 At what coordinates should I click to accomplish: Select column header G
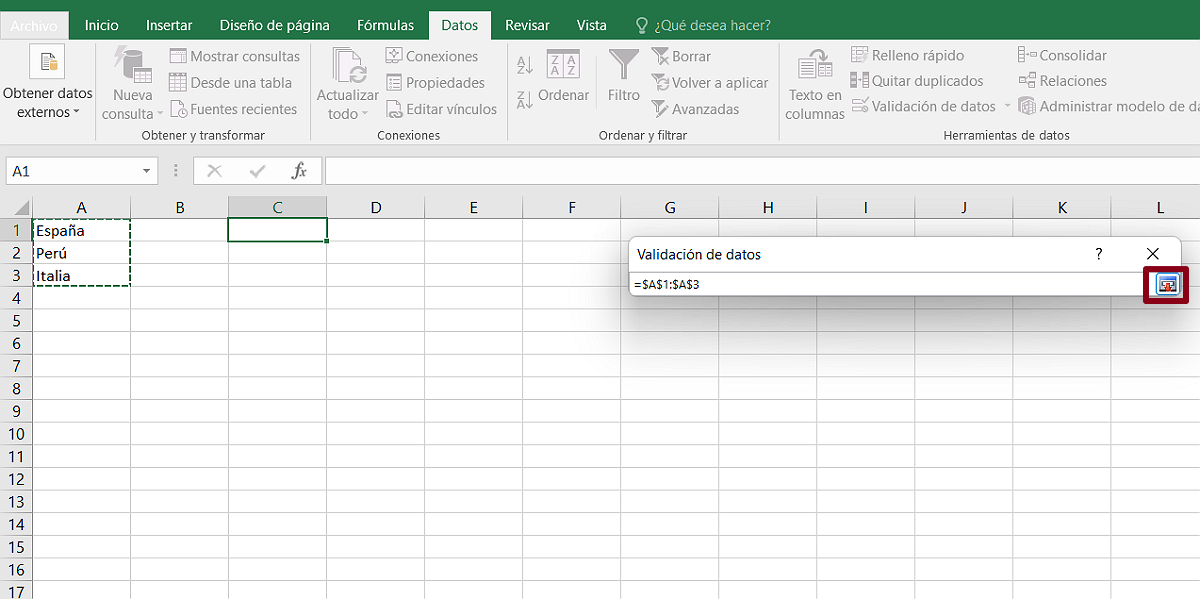(x=669, y=207)
